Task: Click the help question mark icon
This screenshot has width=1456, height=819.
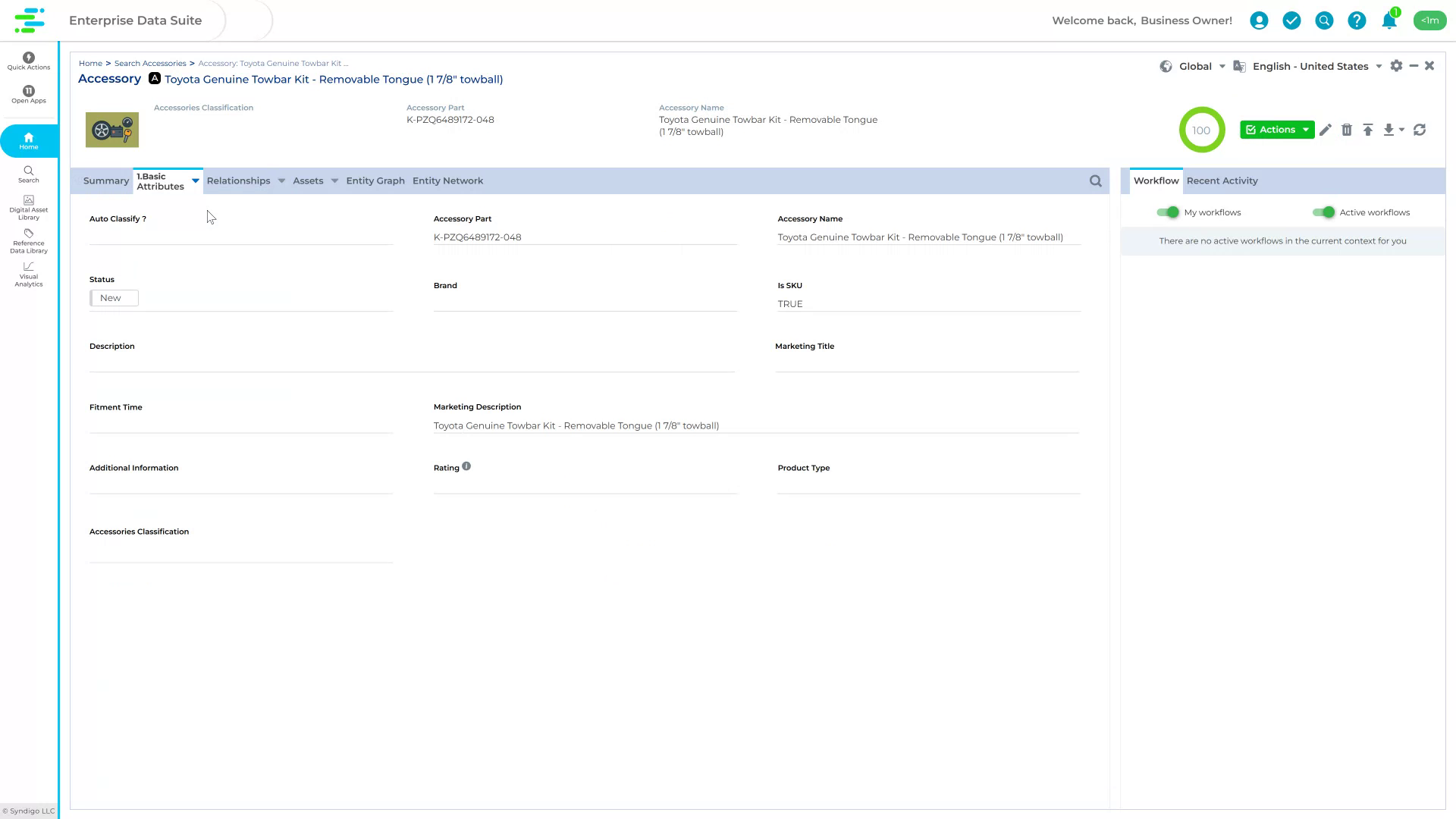Action: pos(1357,20)
